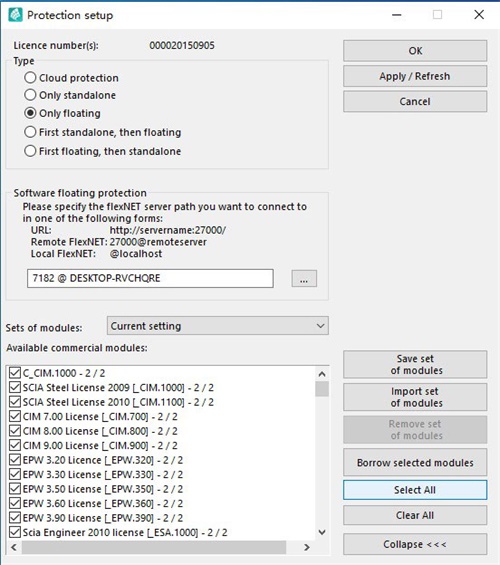Toggle EPW 3.60 License checkbox
The image size is (500, 565).
(x=15, y=503)
